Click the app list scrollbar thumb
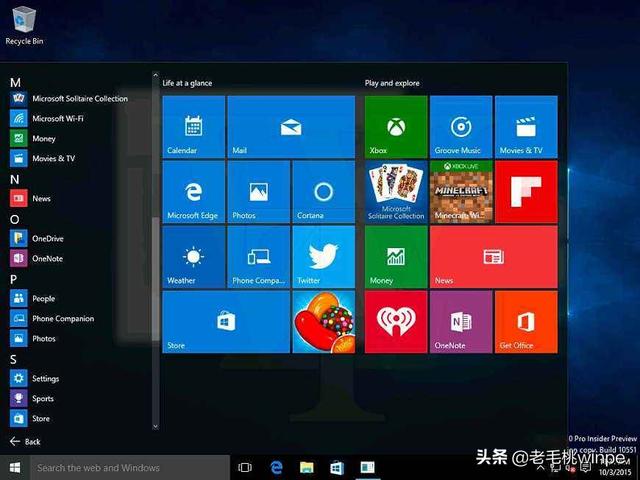This screenshot has height=480, width=640. coord(156,279)
